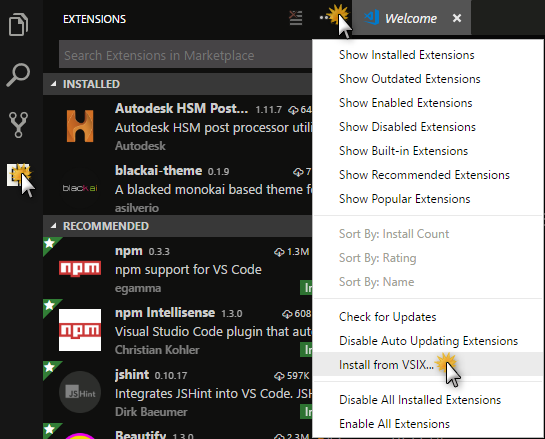Screen dimensions: 545x439
Task: Select Show Installed Extensions
Action: [x=429, y=55]
